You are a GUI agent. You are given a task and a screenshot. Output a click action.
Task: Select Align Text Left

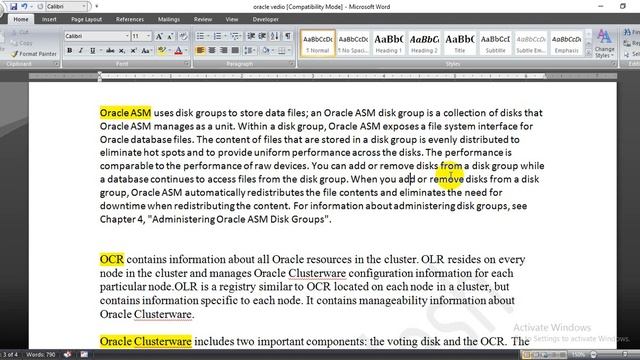click(x=200, y=51)
